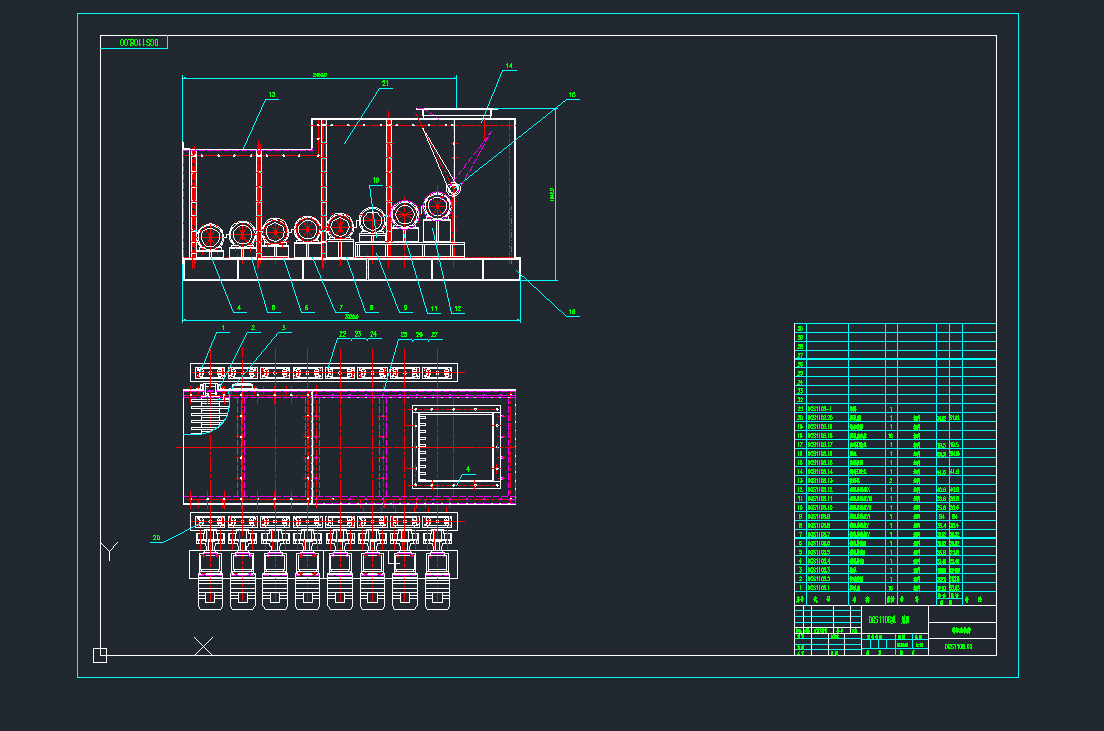The height and width of the screenshot is (731, 1104).
Task: Select the mirrored drawing number box at top-left
Action: pyautogui.click(x=134, y=43)
